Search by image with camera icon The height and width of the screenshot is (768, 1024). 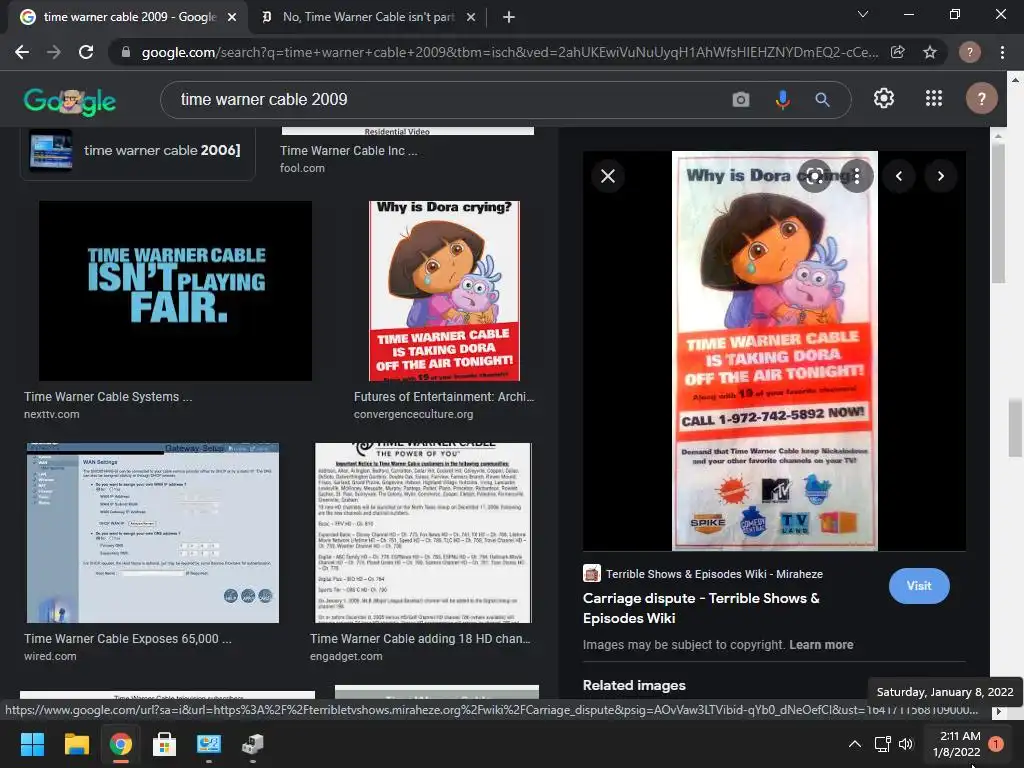click(x=741, y=99)
